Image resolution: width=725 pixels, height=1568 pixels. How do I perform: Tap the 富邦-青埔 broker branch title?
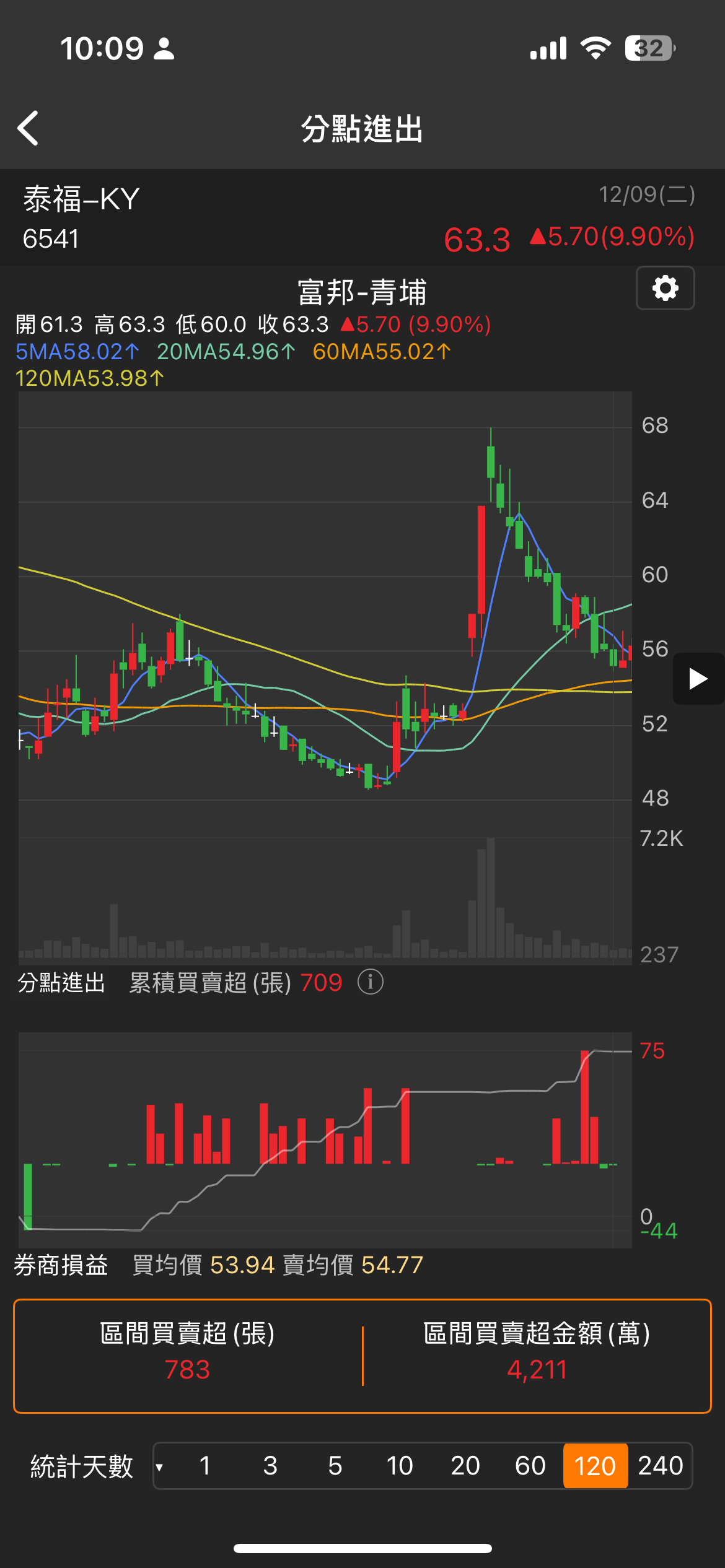362,292
